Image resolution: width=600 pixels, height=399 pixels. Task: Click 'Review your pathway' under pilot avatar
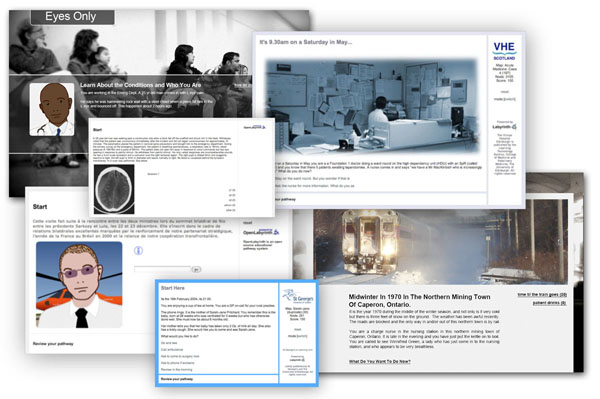[x=53, y=344]
